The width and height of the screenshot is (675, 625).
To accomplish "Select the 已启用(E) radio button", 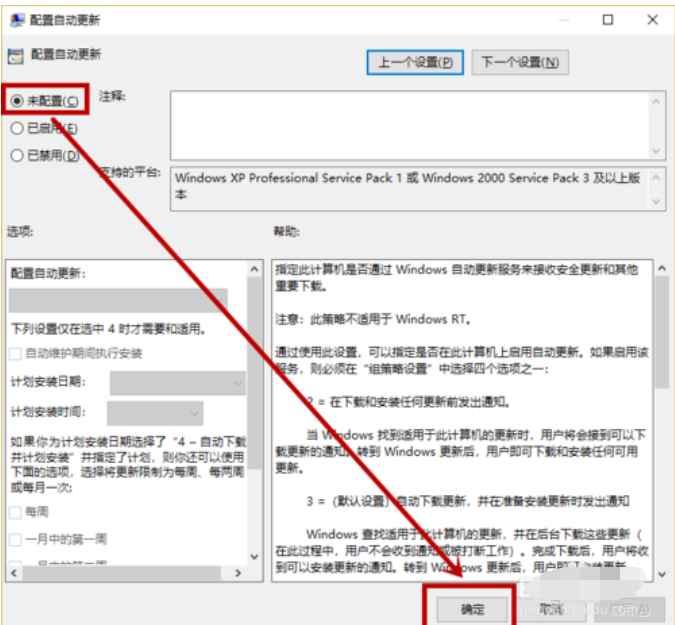I will tap(17, 128).
